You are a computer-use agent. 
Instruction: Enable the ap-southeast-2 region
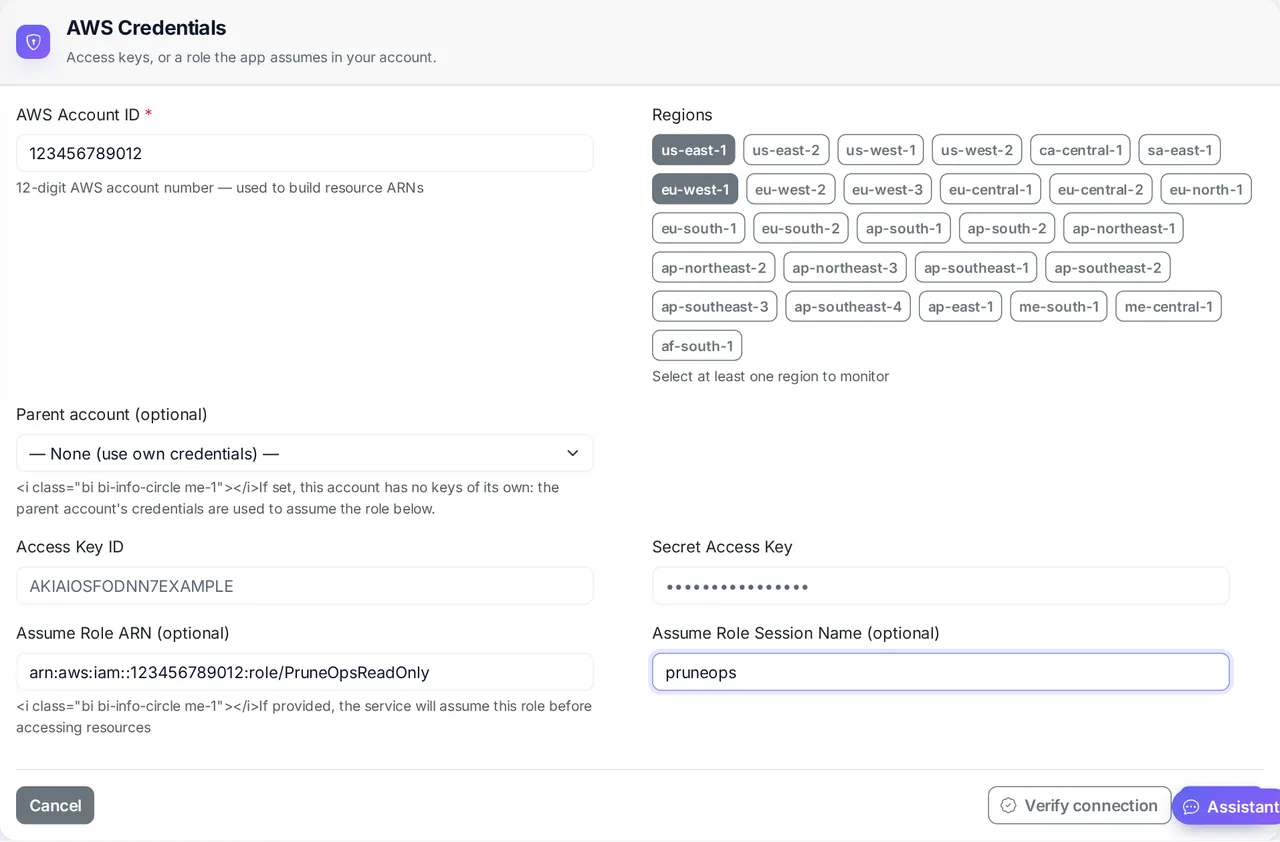(x=1108, y=267)
